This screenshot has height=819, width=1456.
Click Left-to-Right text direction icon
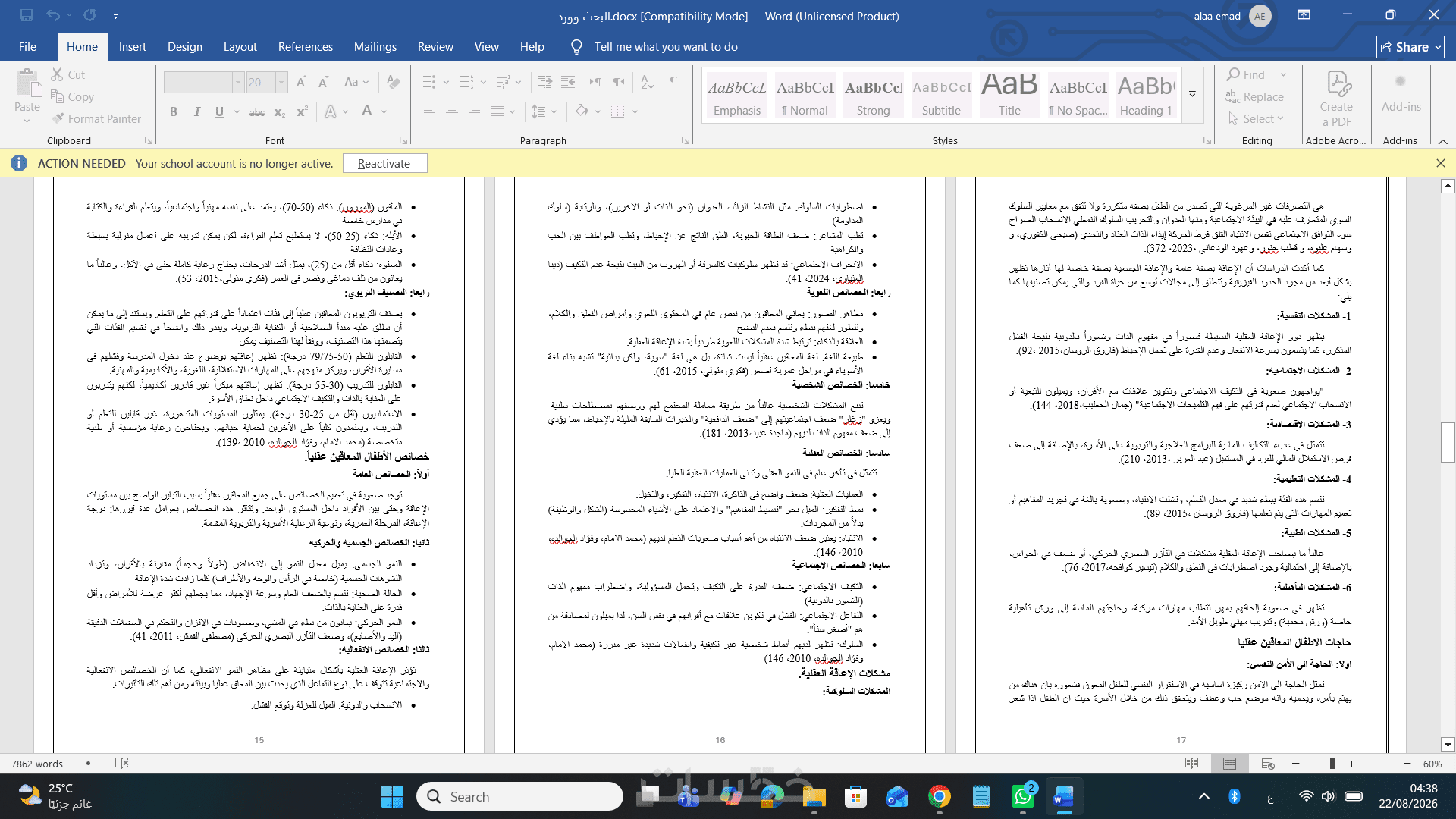point(595,82)
